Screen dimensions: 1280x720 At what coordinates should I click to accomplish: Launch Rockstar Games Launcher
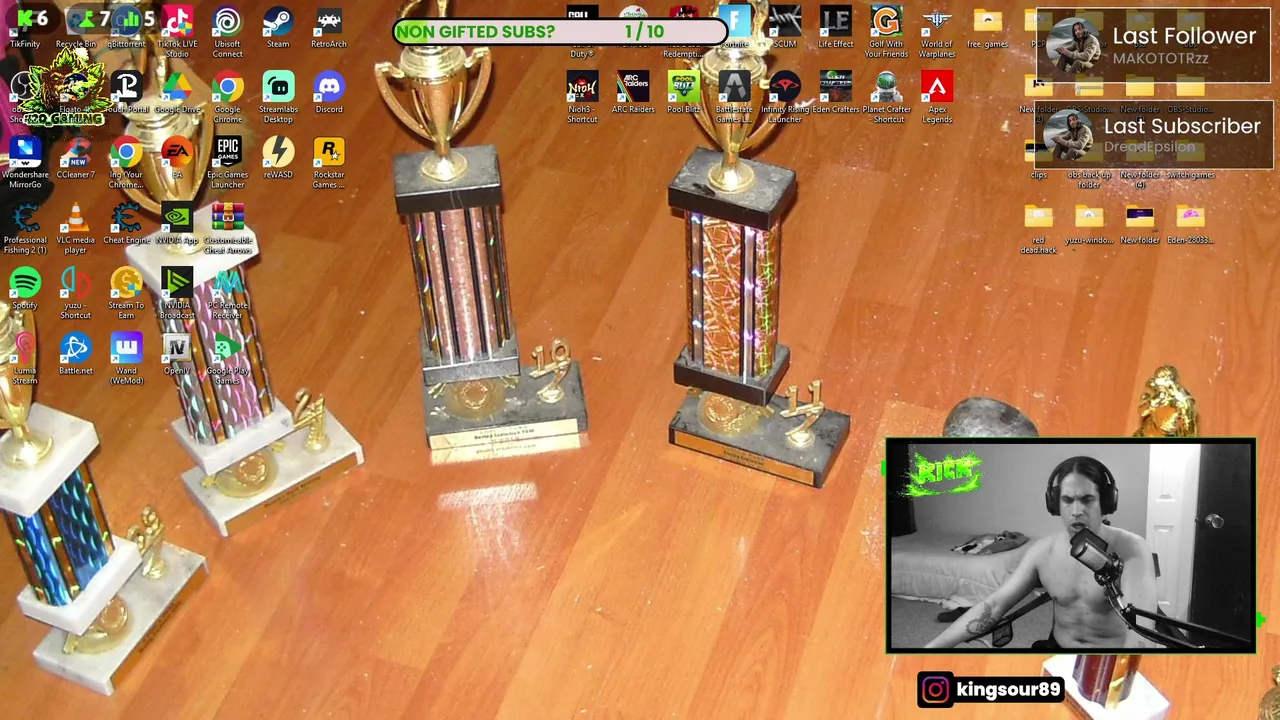coord(329,162)
